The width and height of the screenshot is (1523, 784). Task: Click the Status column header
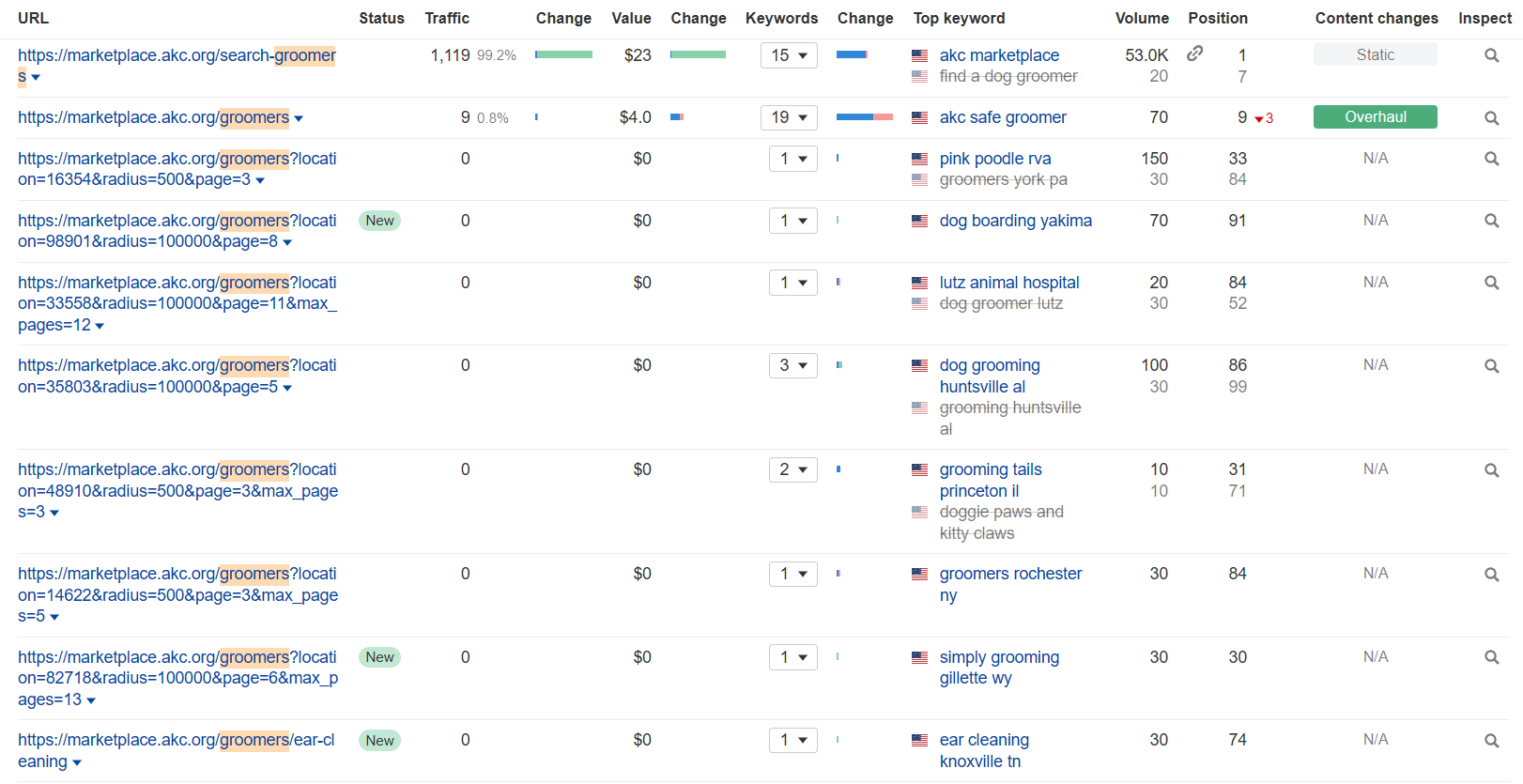381,18
